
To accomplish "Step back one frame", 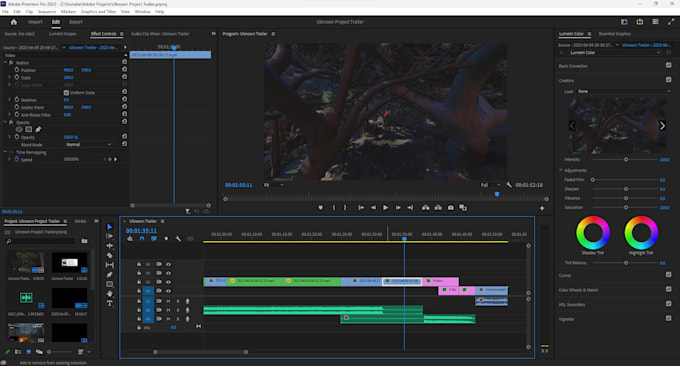I will [373, 208].
